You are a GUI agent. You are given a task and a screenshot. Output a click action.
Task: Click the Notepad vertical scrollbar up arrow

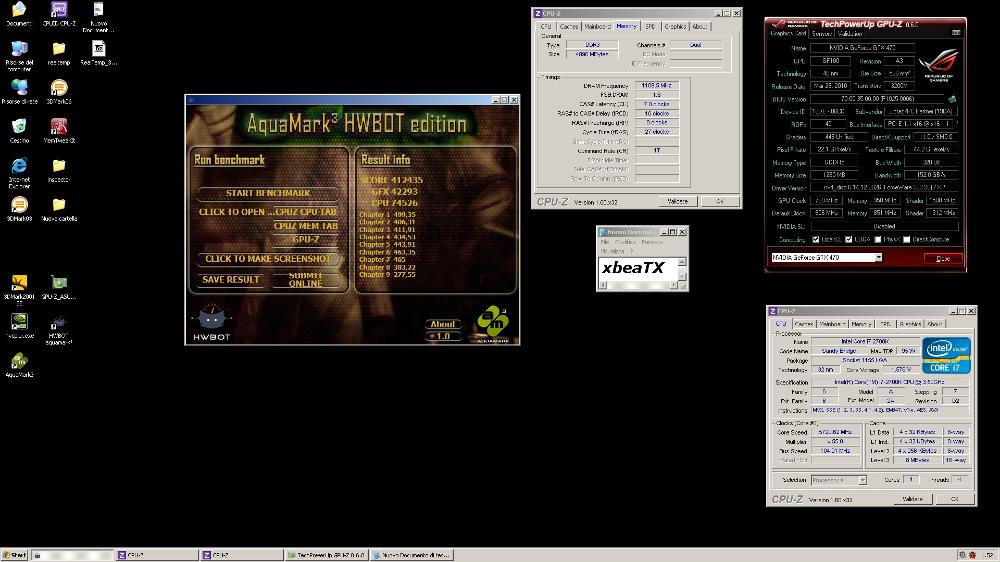(x=682, y=262)
